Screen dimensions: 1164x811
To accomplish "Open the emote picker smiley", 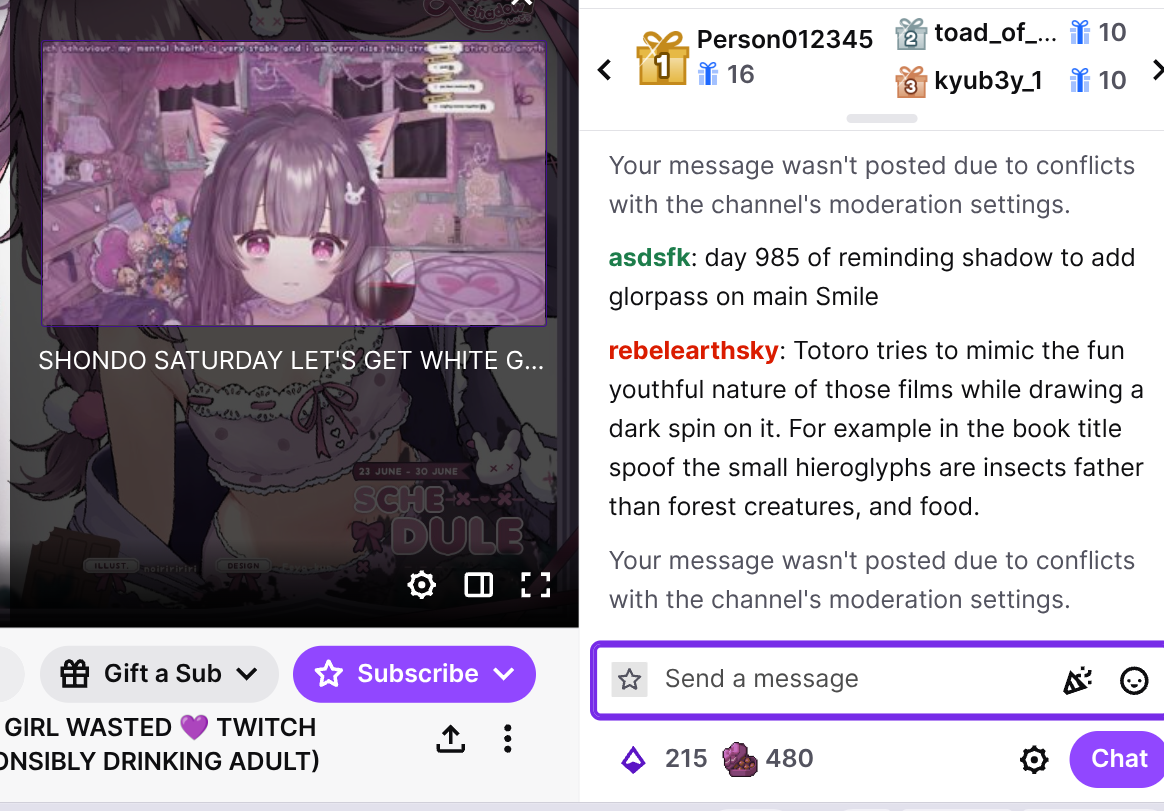I will (1134, 680).
